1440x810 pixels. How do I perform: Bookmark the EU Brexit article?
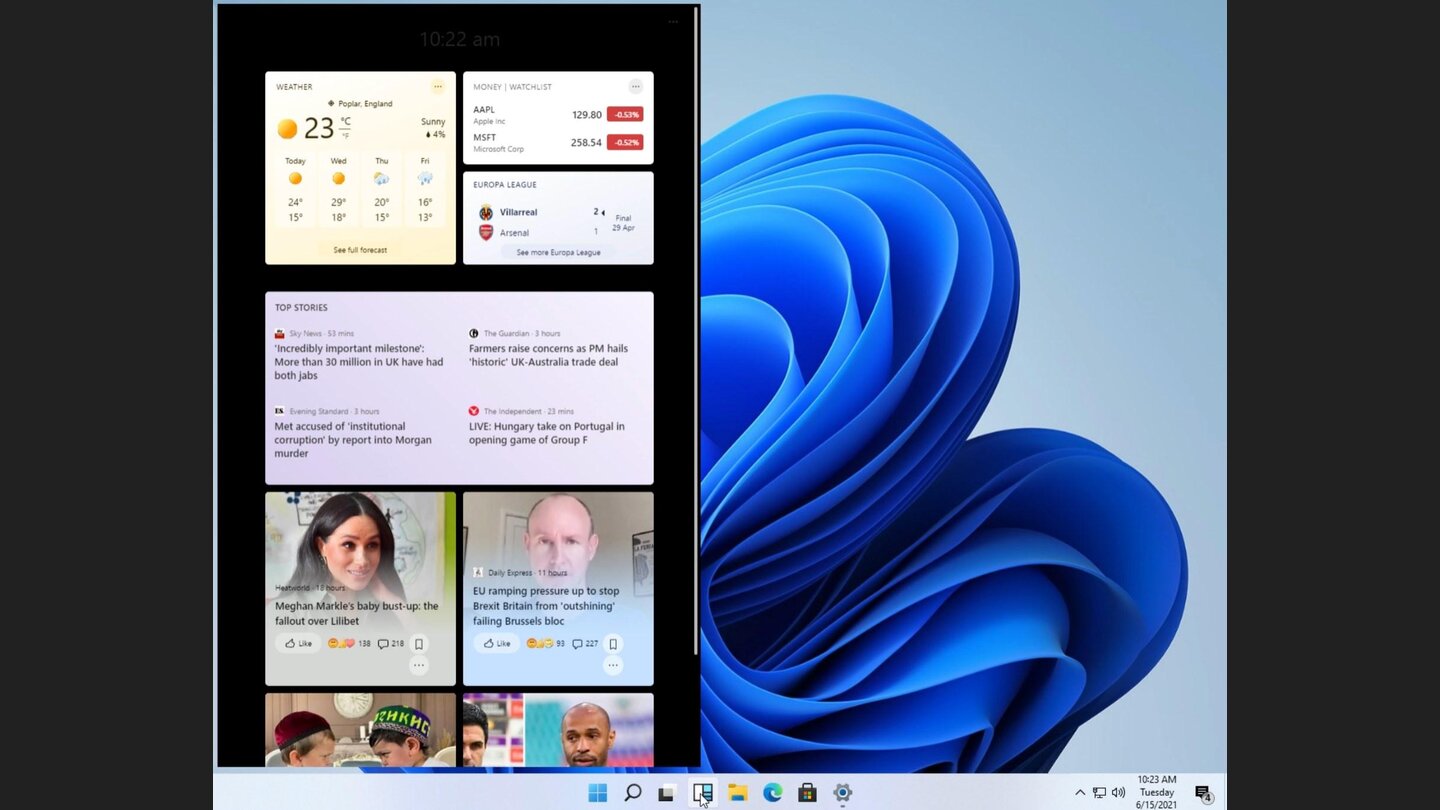click(612, 643)
